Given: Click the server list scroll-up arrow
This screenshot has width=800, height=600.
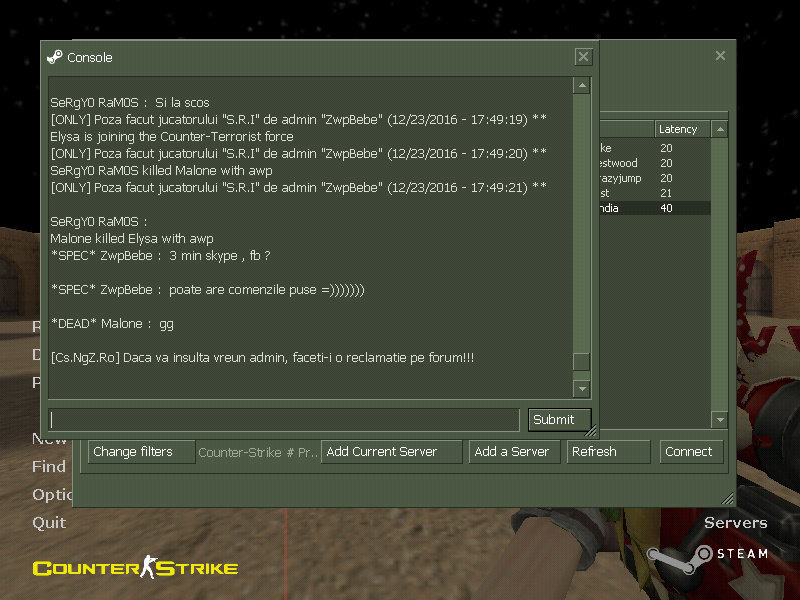Looking at the screenshot, I should point(719,129).
